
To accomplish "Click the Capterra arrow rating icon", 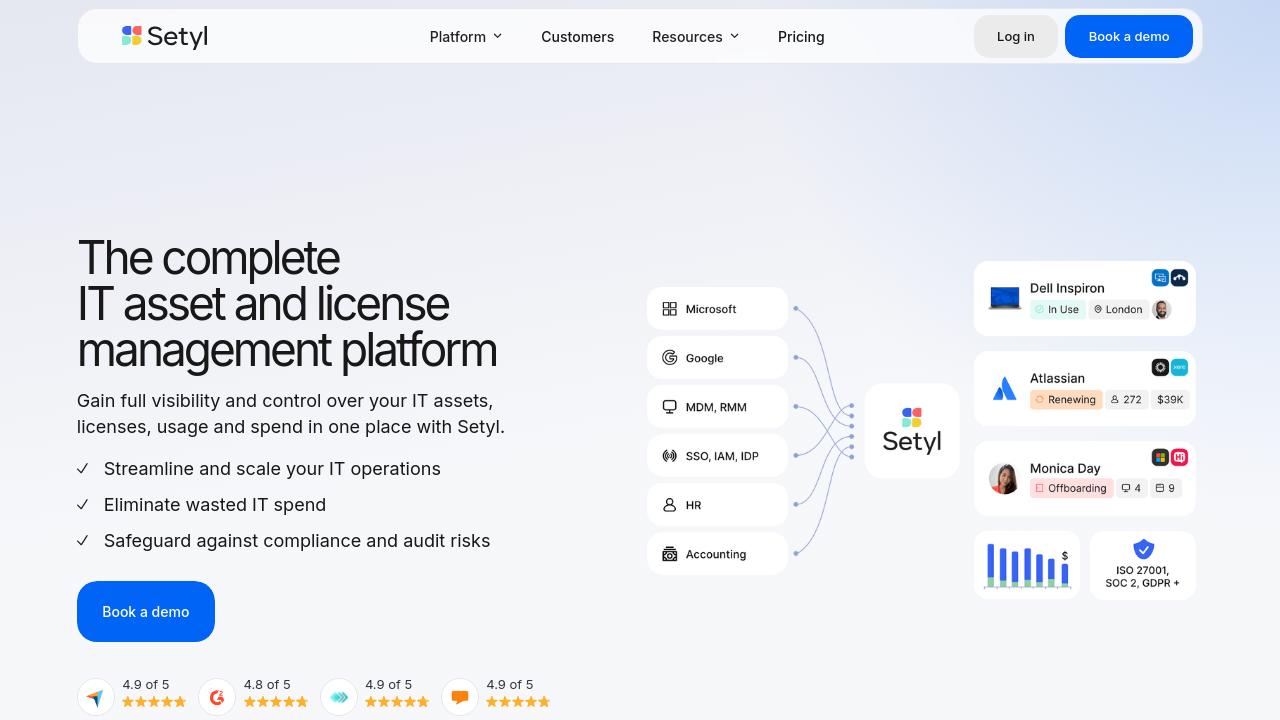I will point(96,696).
